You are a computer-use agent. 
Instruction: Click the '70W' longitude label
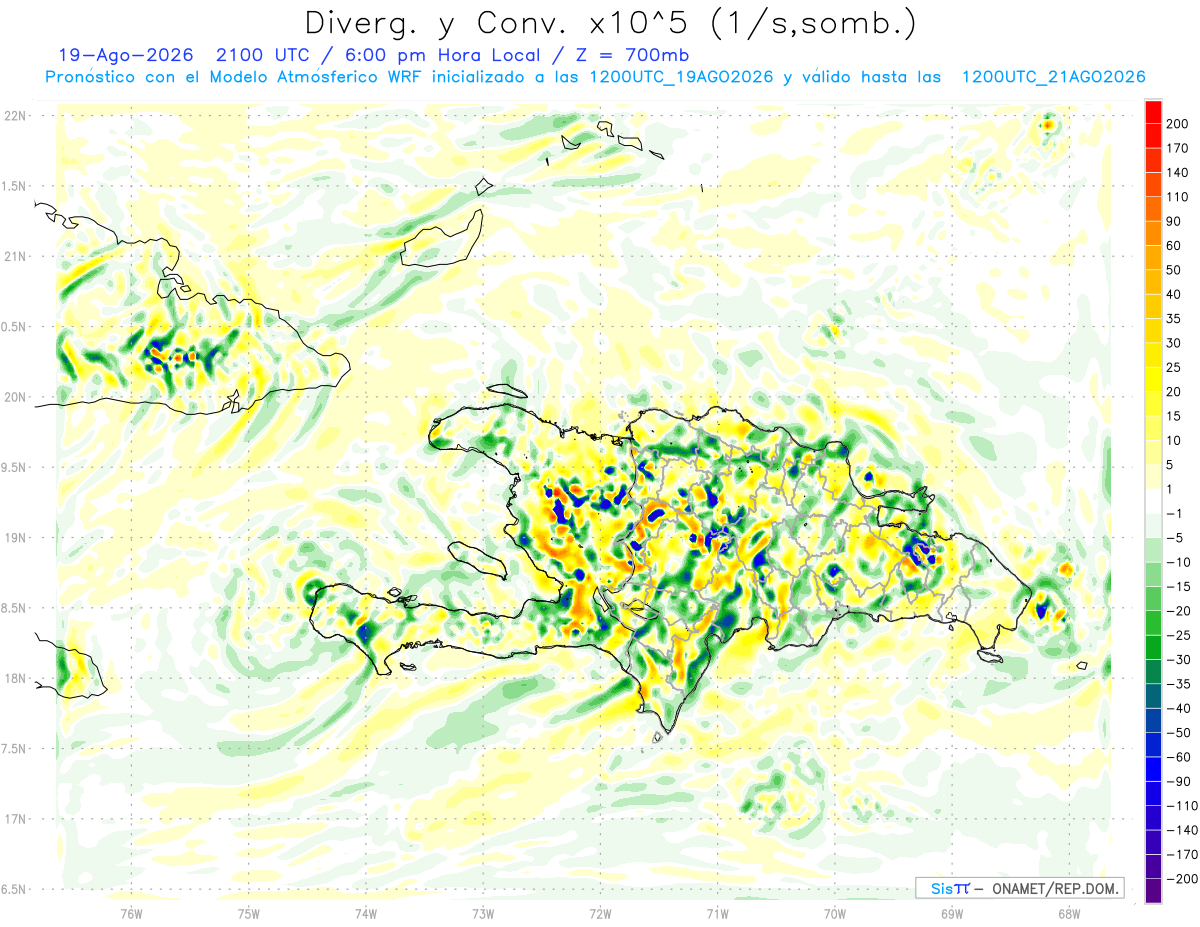click(835, 913)
